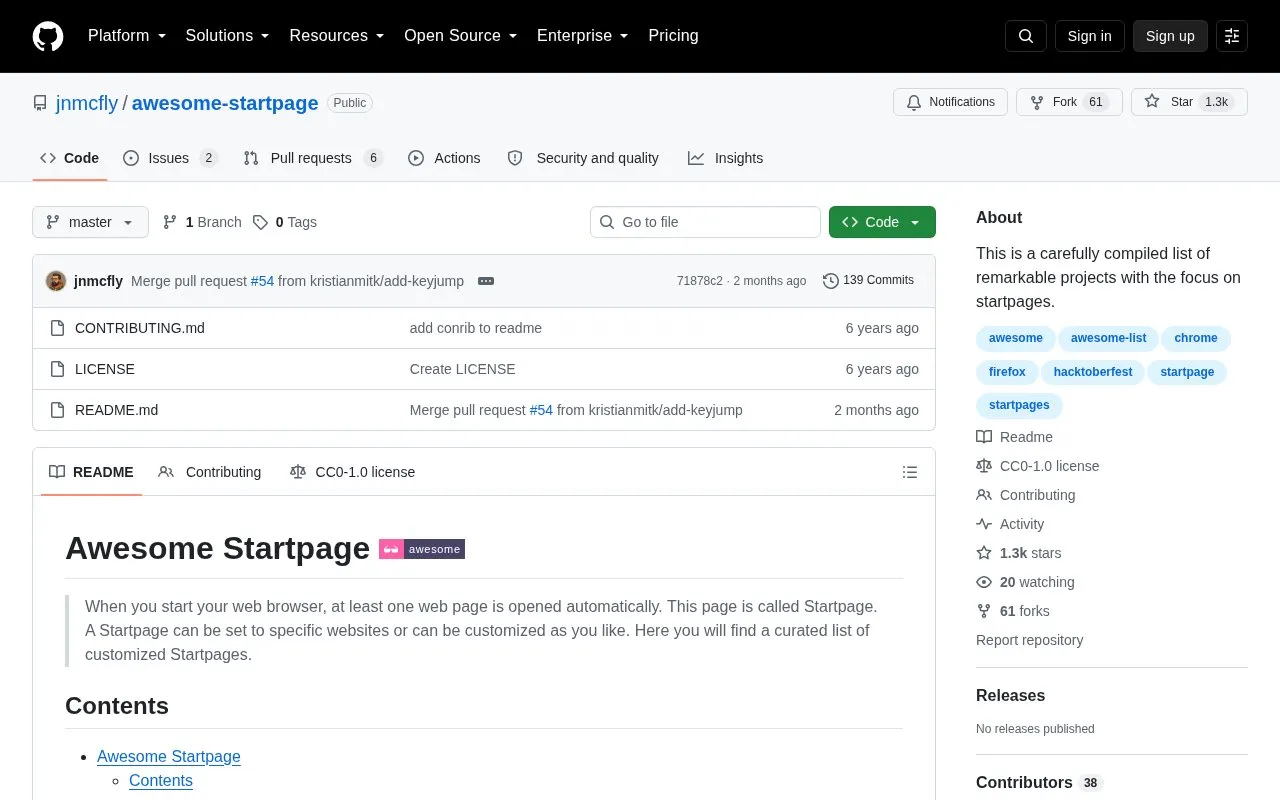
Task: Open the CONTRIBUTING.md file
Action: (x=140, y=328)
